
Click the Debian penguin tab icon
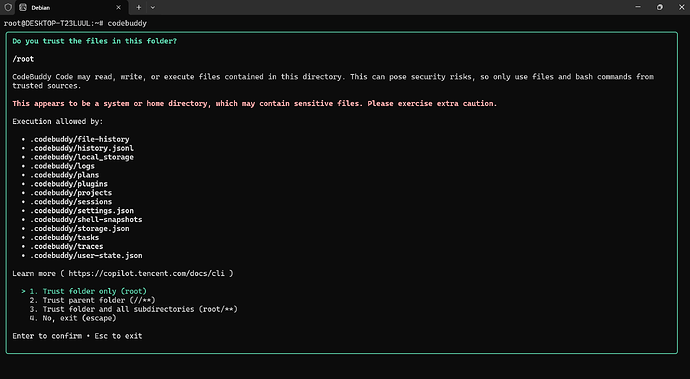23,7
